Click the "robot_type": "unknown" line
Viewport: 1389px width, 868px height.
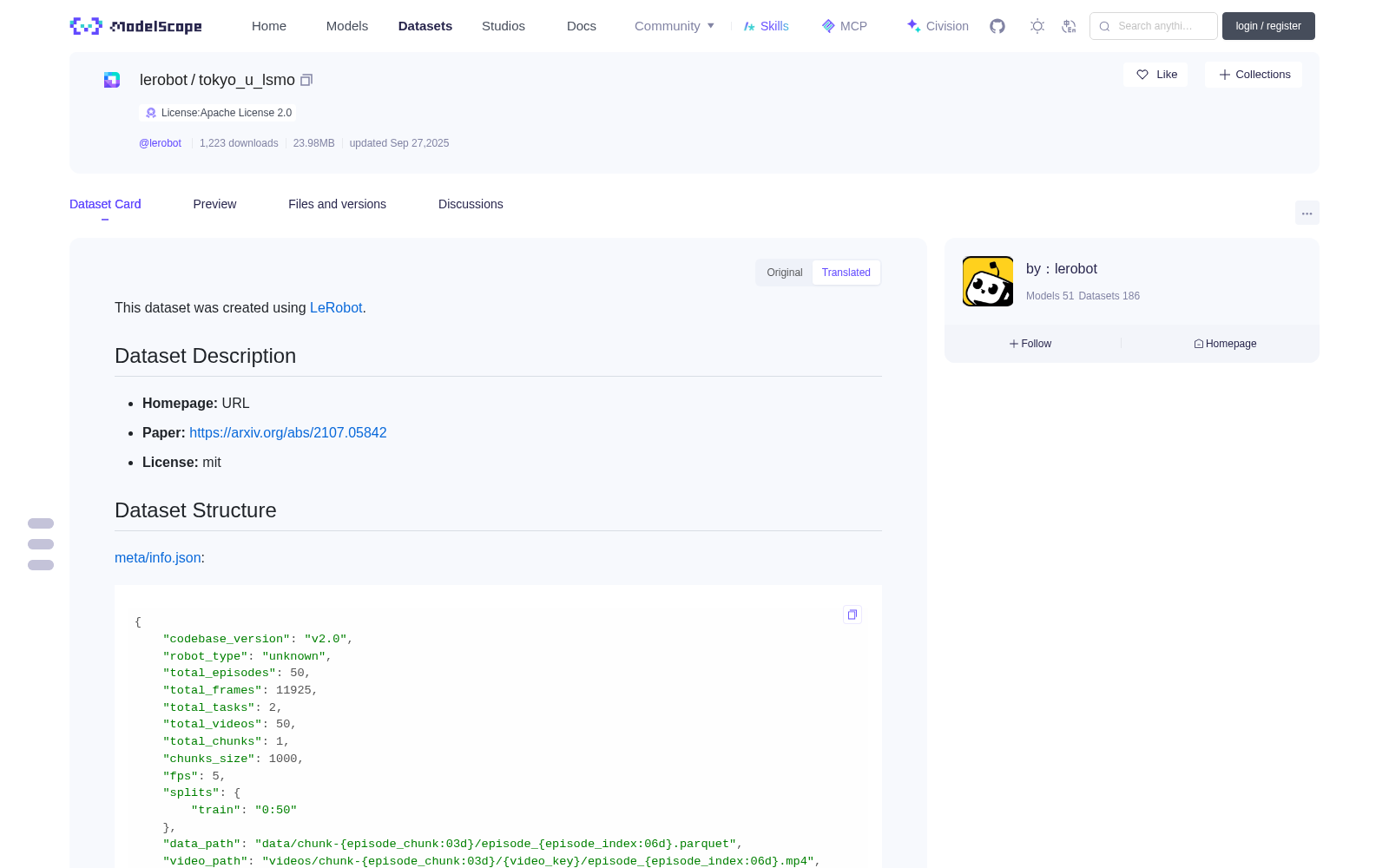coord(247,656)
